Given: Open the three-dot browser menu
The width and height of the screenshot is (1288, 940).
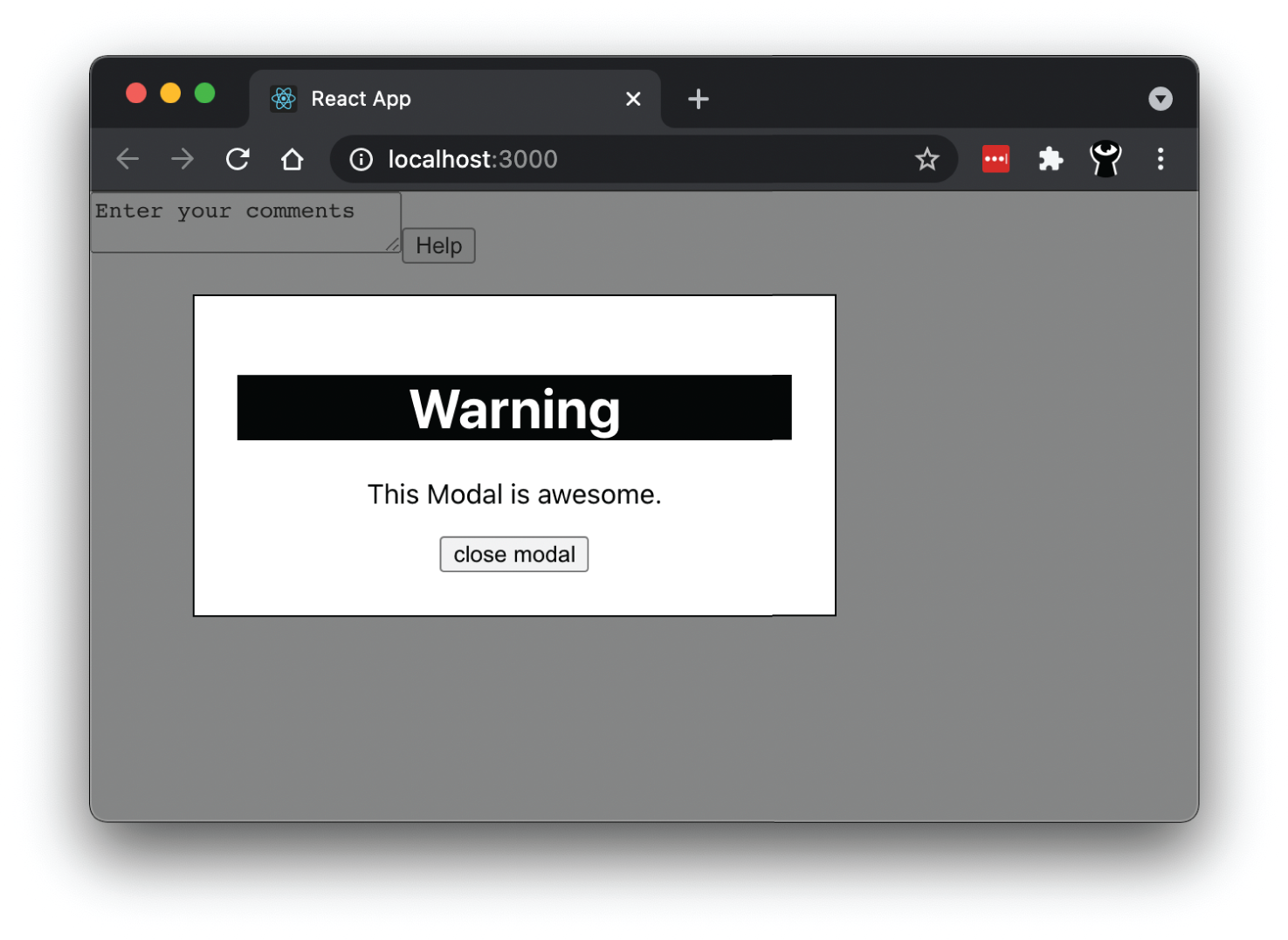Looking at the screenshot, I should pyautogui.click(x=1161, y=159).
